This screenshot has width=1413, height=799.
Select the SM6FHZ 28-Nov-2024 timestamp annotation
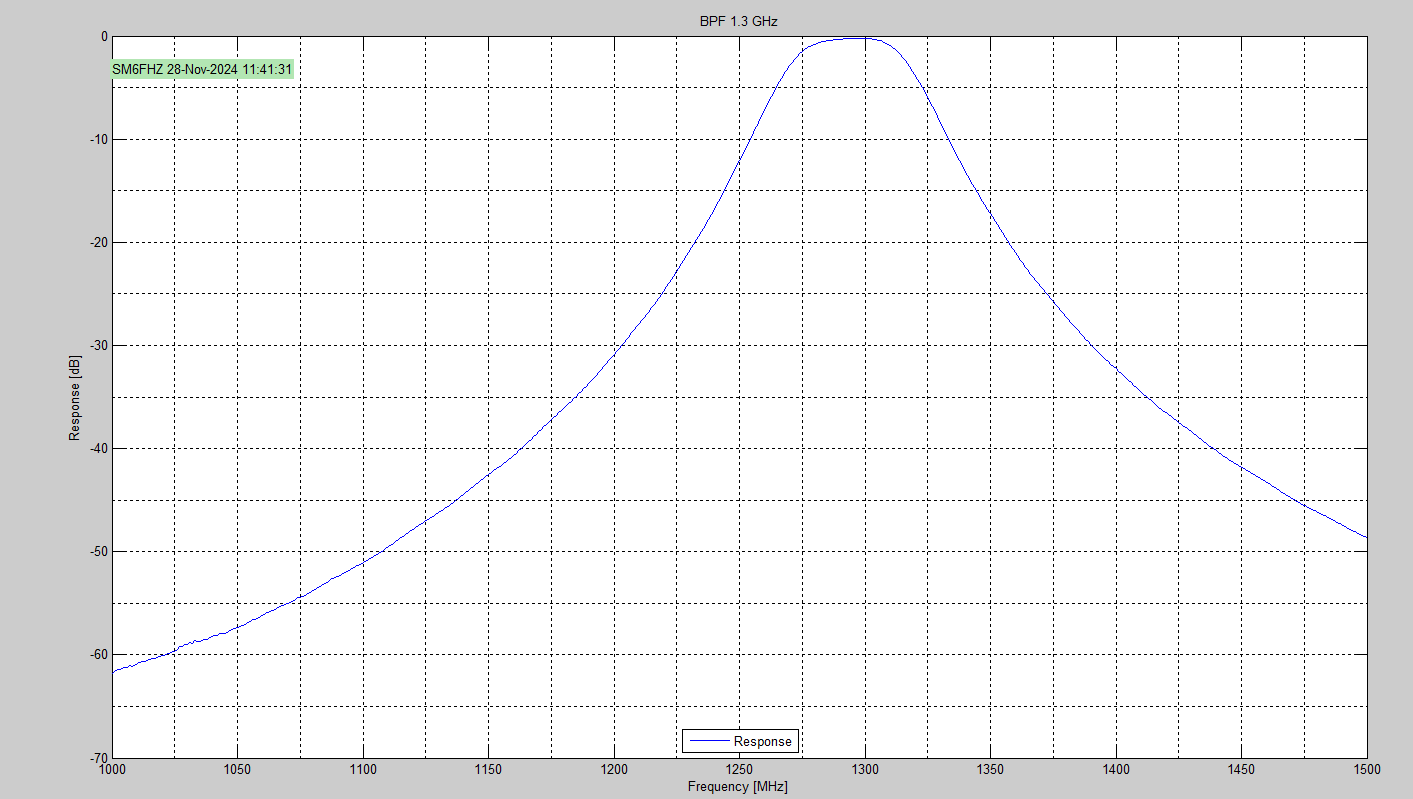click(x=202, y=69)
